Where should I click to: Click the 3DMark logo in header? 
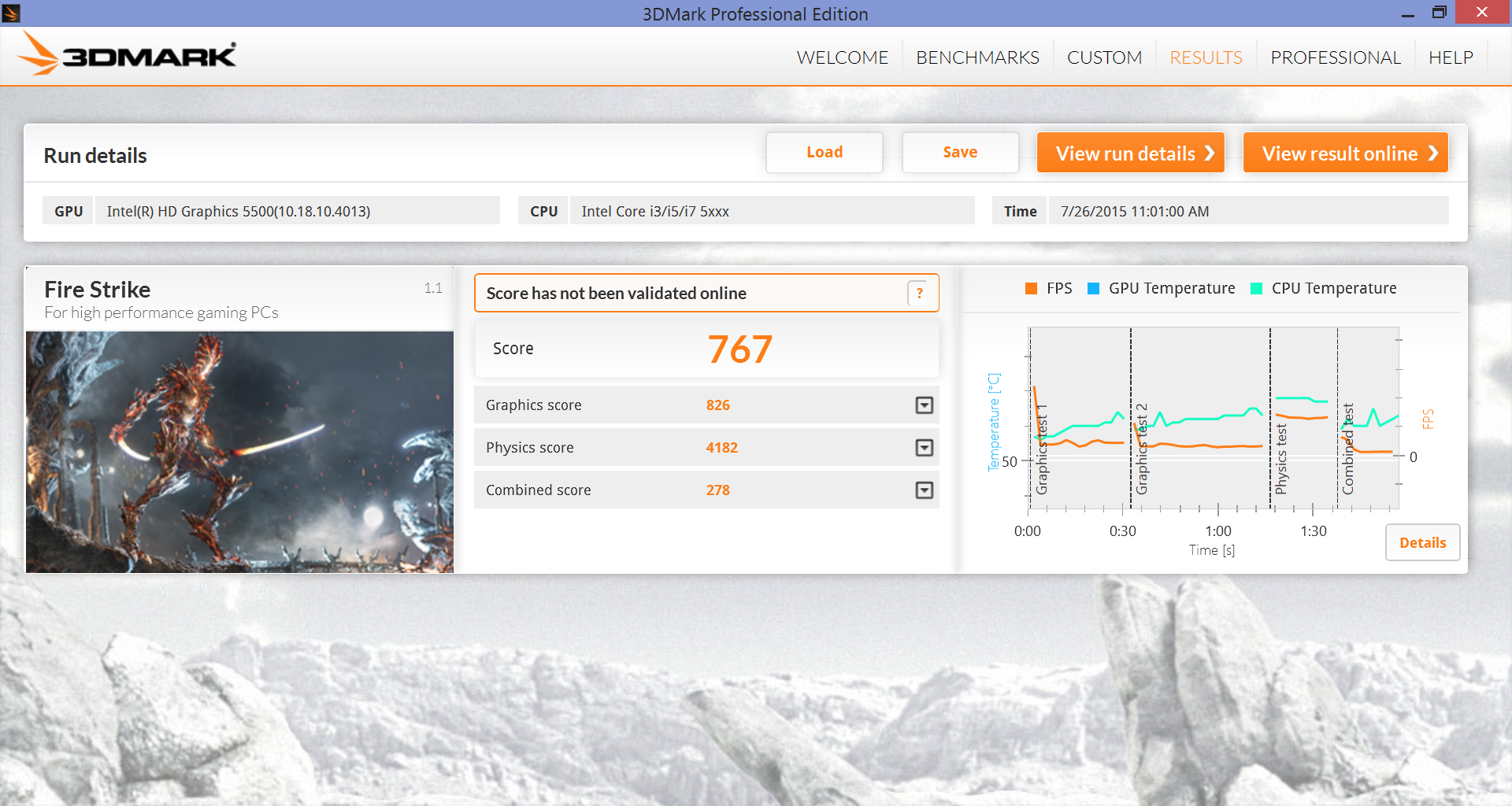click(128, 54)
